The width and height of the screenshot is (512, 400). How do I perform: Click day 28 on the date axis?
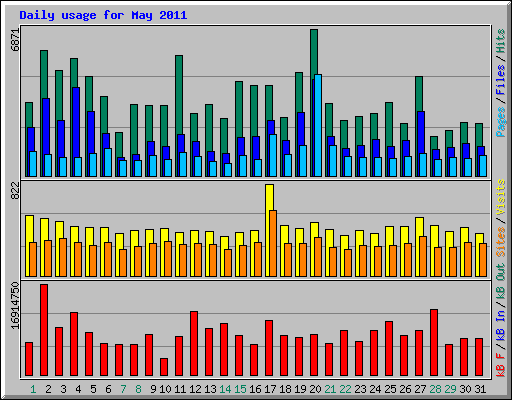pos(435,389)
